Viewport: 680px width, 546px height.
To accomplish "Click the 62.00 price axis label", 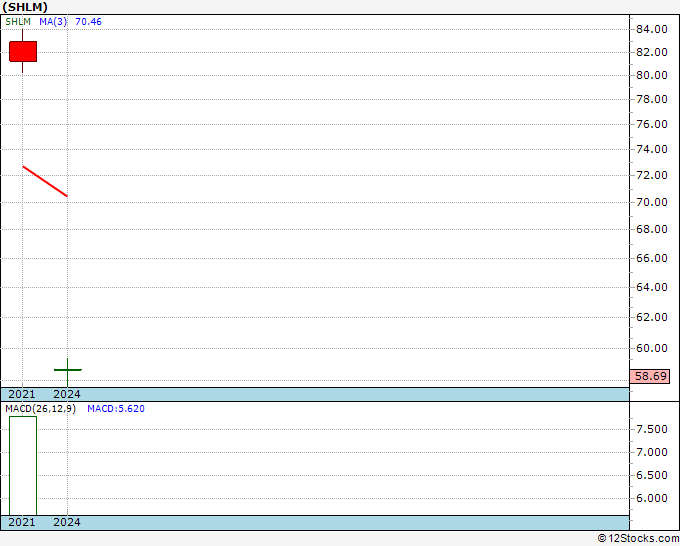I will (651, 317).
